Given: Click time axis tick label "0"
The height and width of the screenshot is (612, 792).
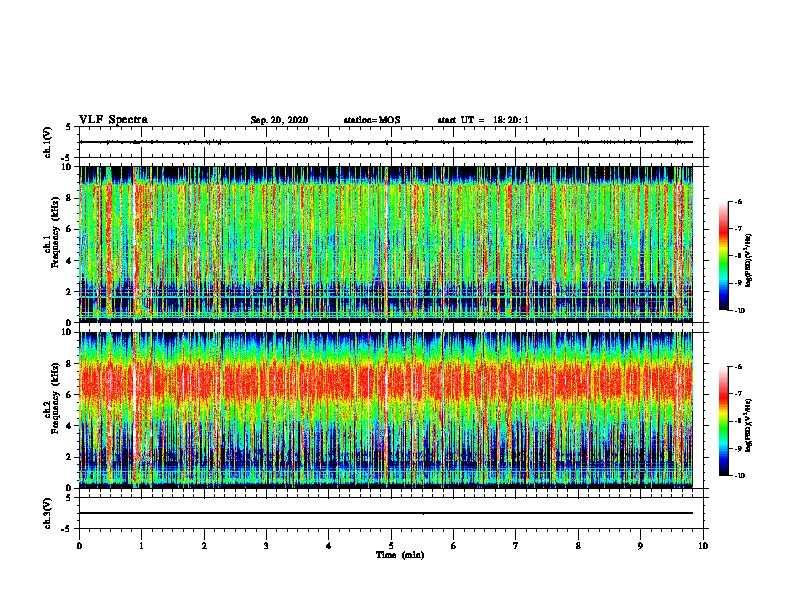Looking at the screenshot, I should (x=79, y=546).
